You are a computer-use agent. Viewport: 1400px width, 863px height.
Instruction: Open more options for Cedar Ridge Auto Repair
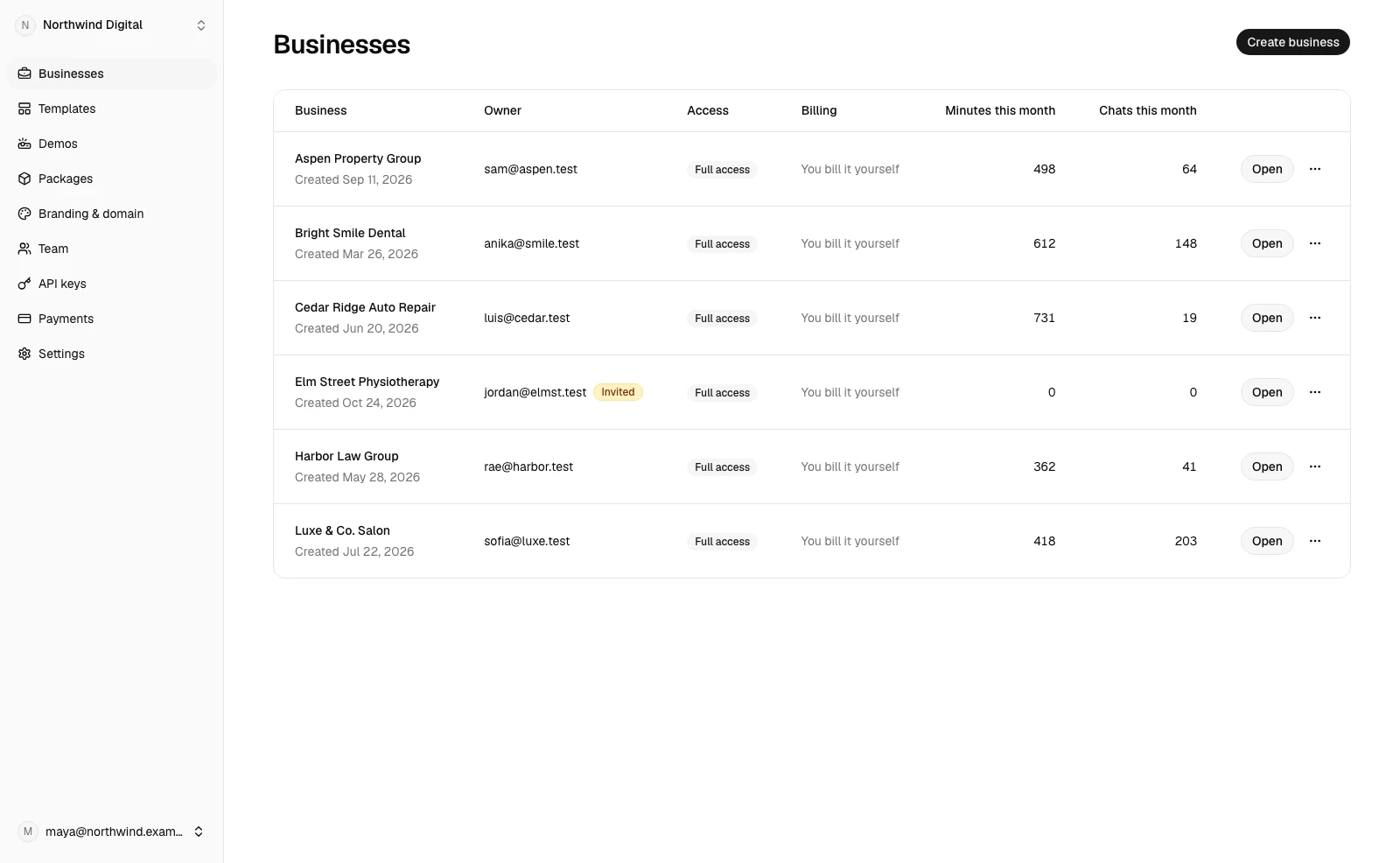tap(1314, 318)
